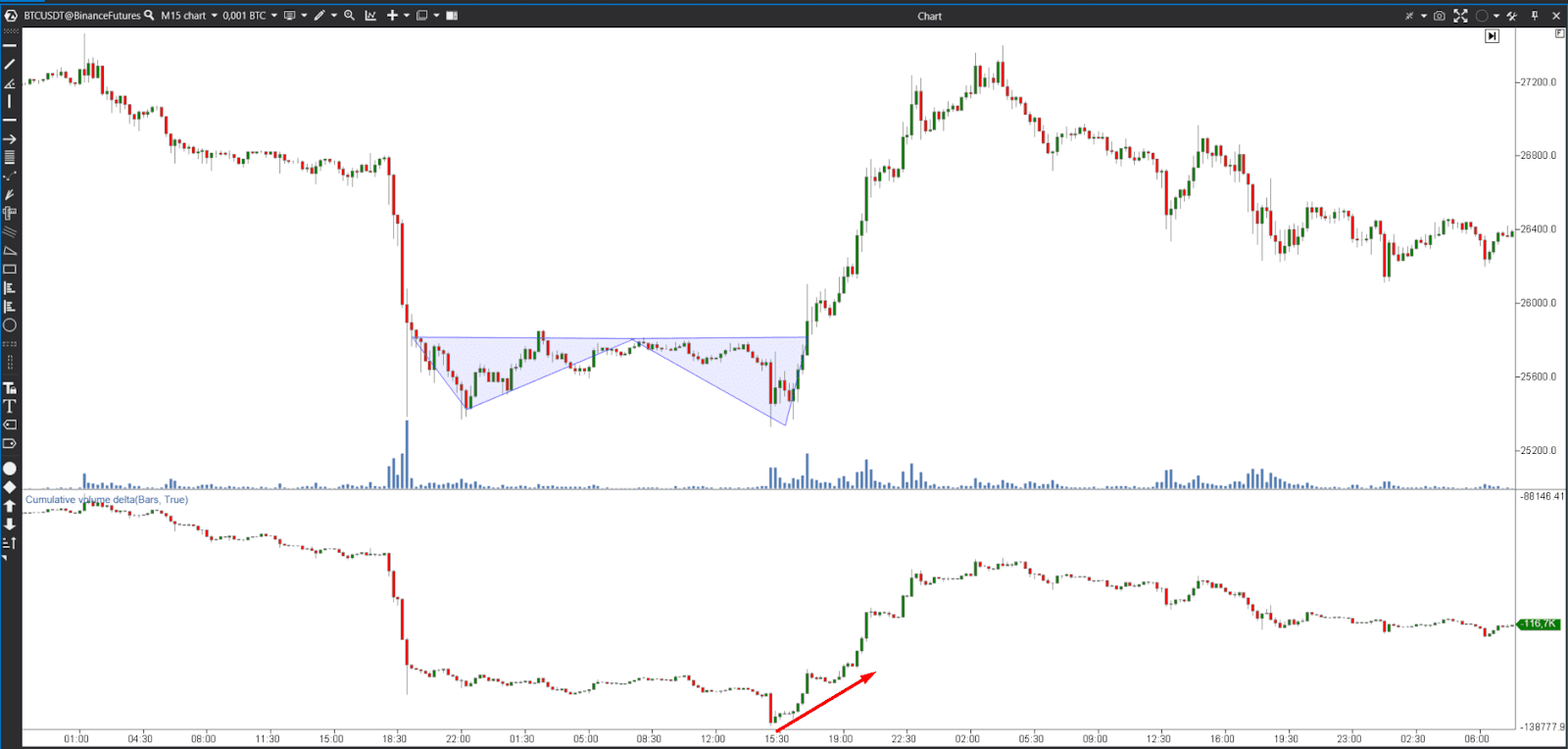Image resolution: width=1568 pixels, height=749 pixels.
Task: Select the left-pointing price tag tool
Action: (x=10, y=424)
